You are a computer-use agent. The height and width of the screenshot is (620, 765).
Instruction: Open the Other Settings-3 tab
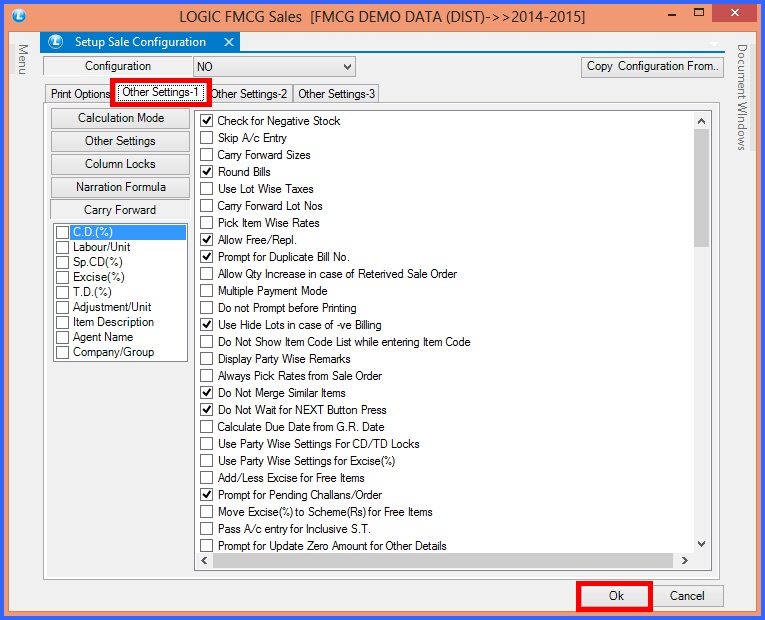click(336, 94)
